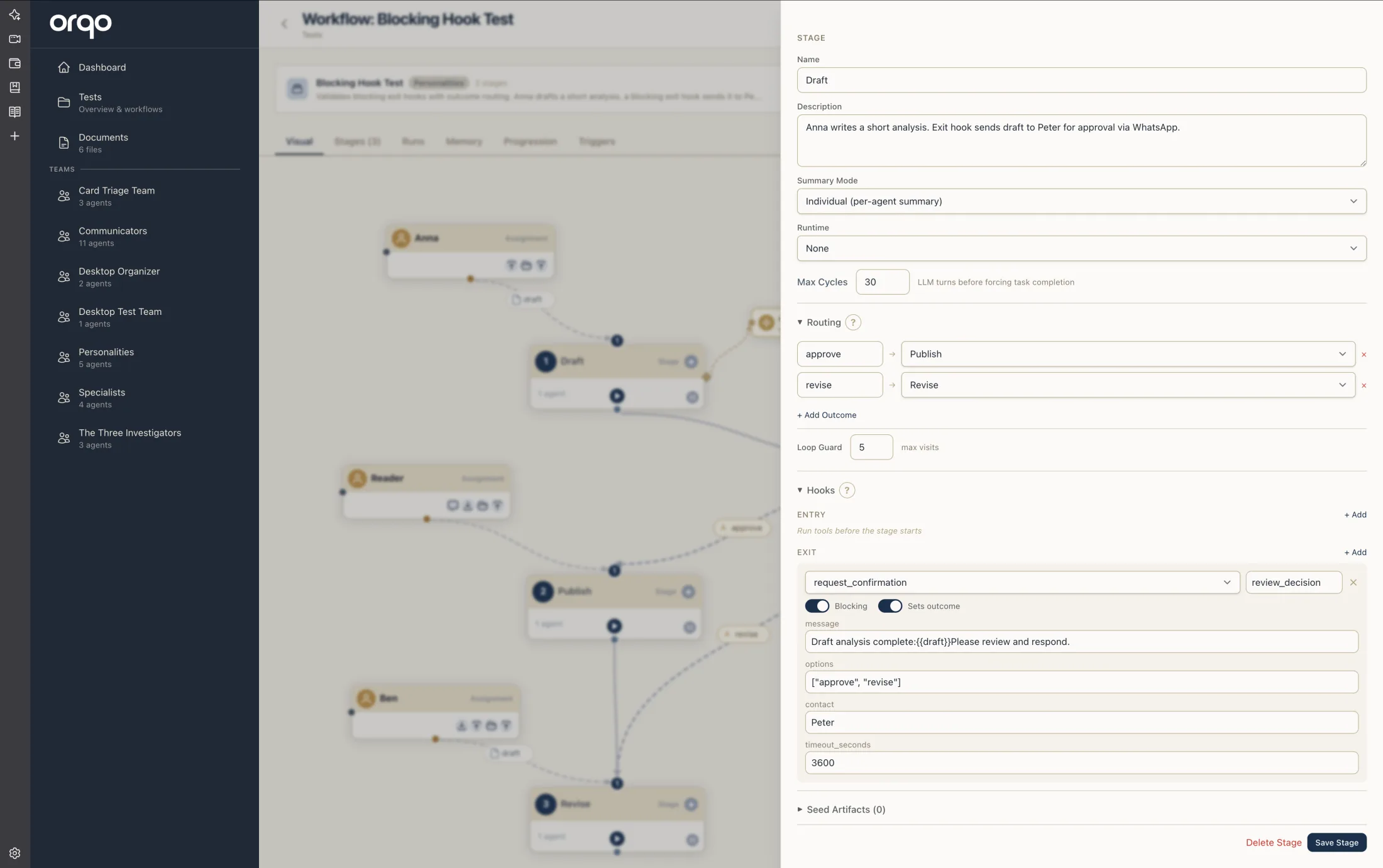Expand Seed Artifacts section
Image resolution: width=1383 pixels, height=868 pixels.
click(841, 810)
